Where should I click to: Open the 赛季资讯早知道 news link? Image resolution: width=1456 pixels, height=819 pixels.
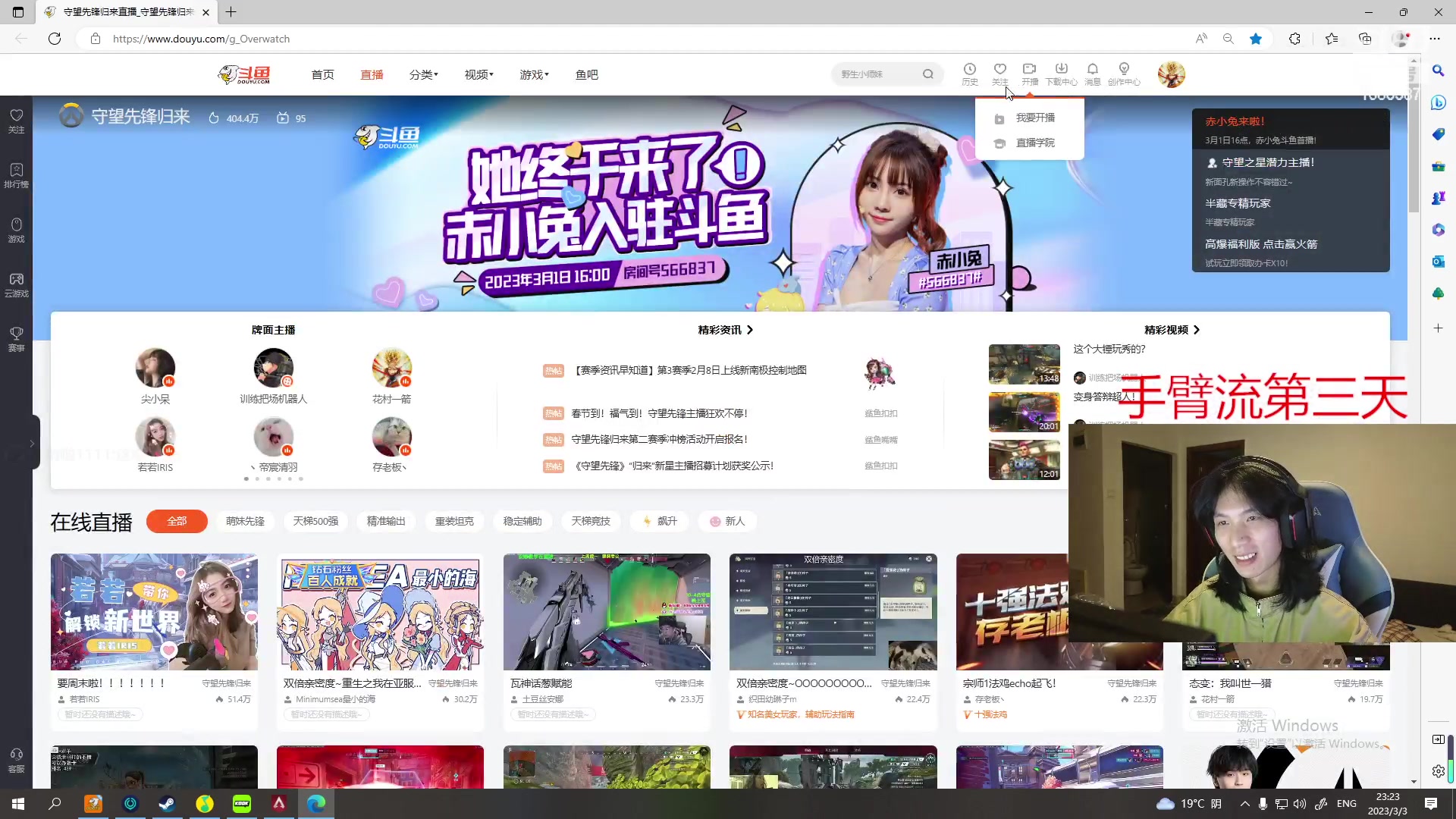click(689, 370)
